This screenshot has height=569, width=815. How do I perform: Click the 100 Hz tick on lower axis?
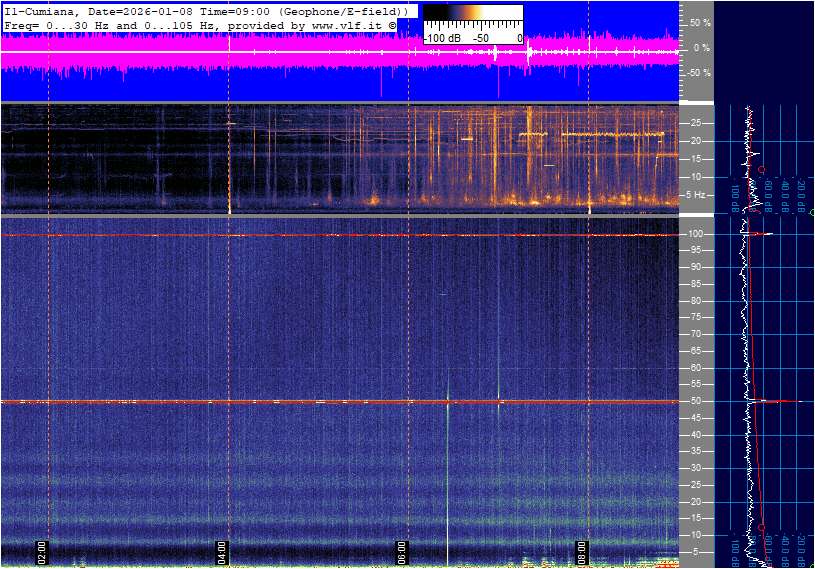(x=699, y=234)
